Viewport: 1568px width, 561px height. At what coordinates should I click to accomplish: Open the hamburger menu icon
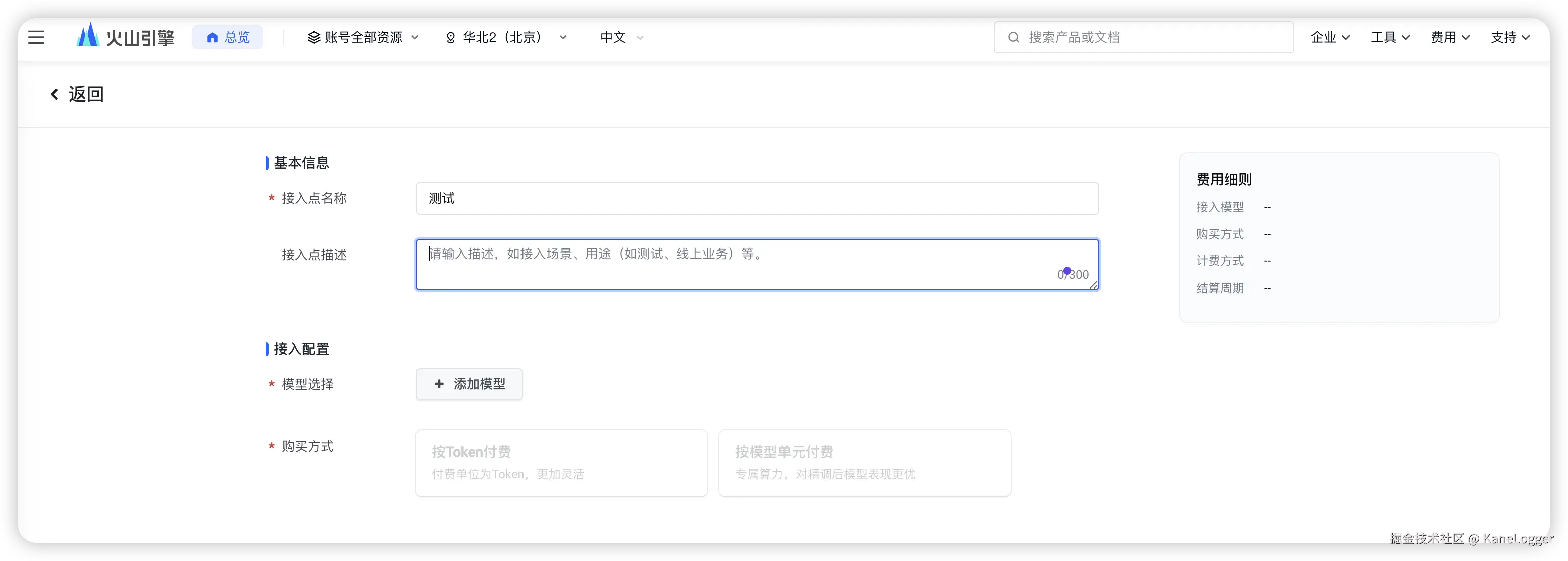(36, 37)
